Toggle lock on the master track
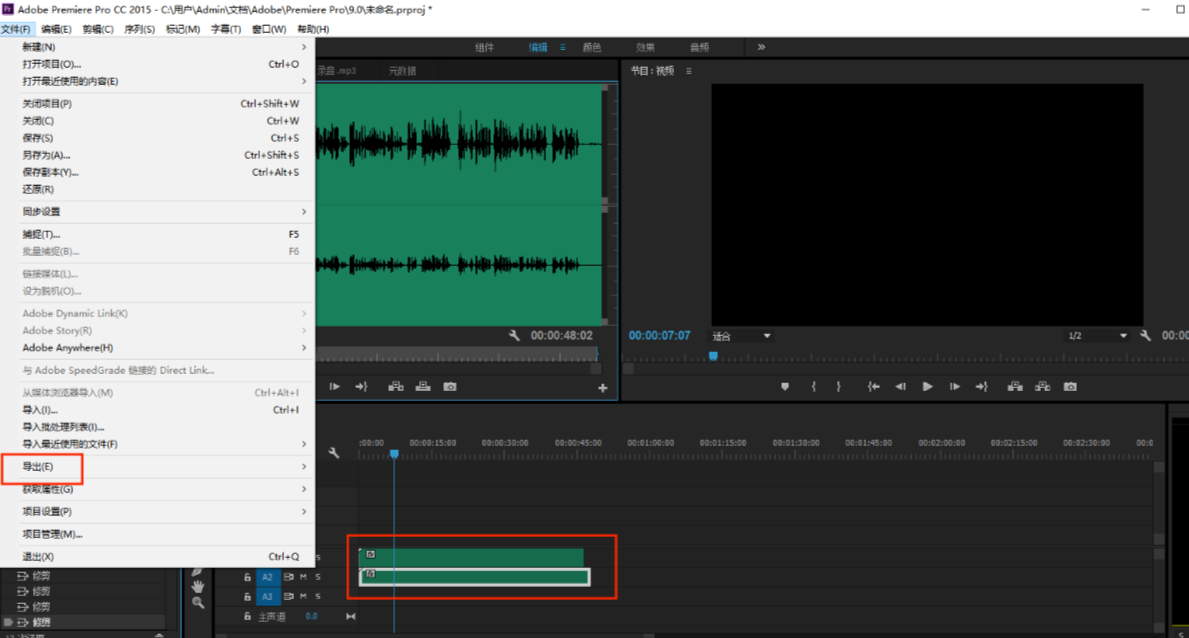The image size is (1189, 638). click(x=247, y=617)
